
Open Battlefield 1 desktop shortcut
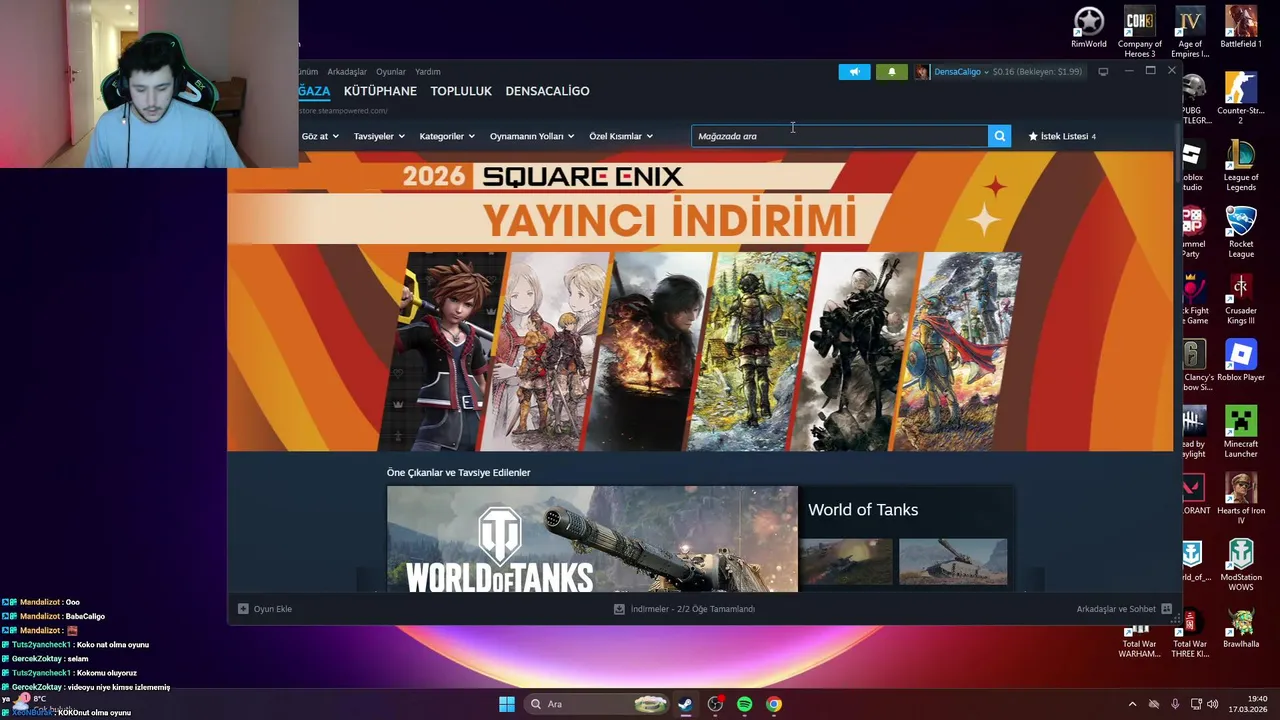click(1241, 28)
